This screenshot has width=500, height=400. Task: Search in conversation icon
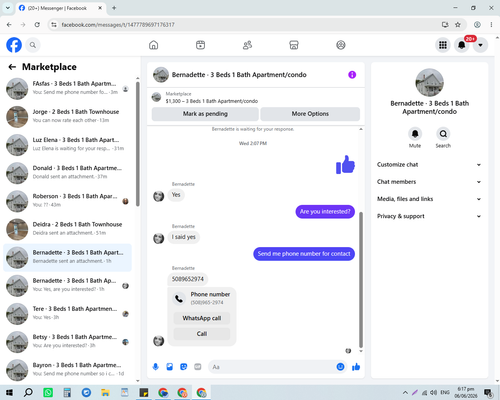pos(443,134)
